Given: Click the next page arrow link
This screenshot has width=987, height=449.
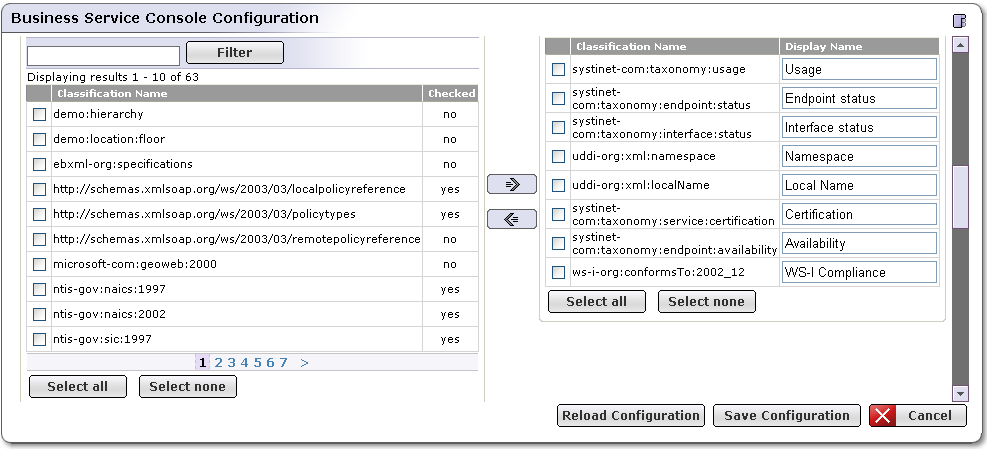Looking at the screenshot, I should click(x=304, y=363).
